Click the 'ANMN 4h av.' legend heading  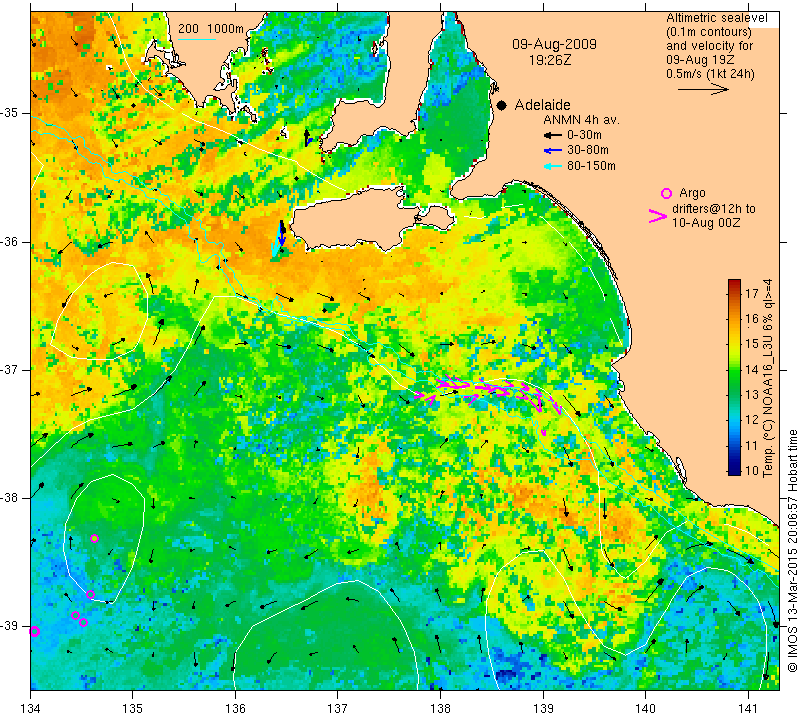(581, 120)
